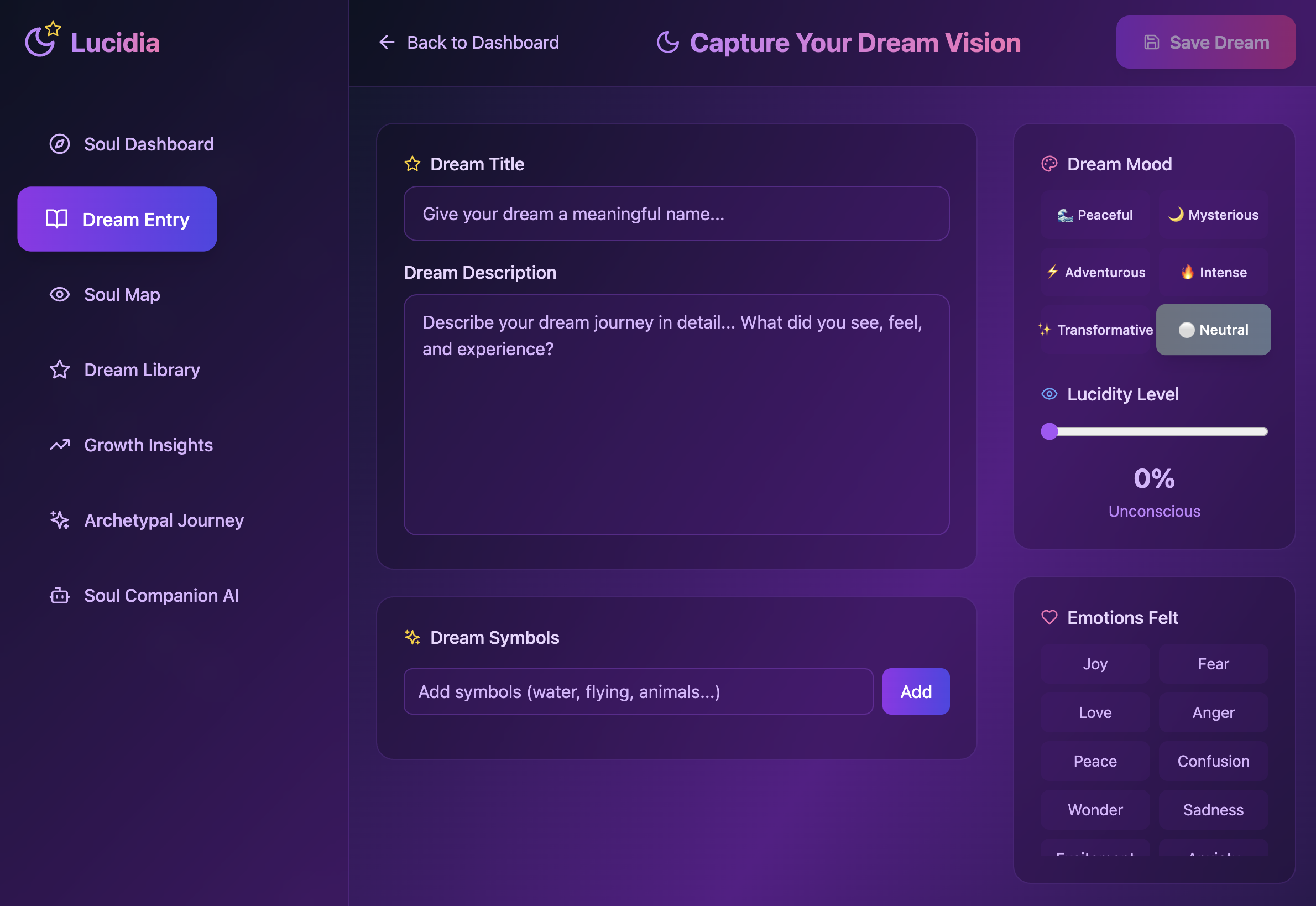The image size is (1316, 906).
Task: Click the Growth Insights trend arrow icon
Action: coord(60,445)
